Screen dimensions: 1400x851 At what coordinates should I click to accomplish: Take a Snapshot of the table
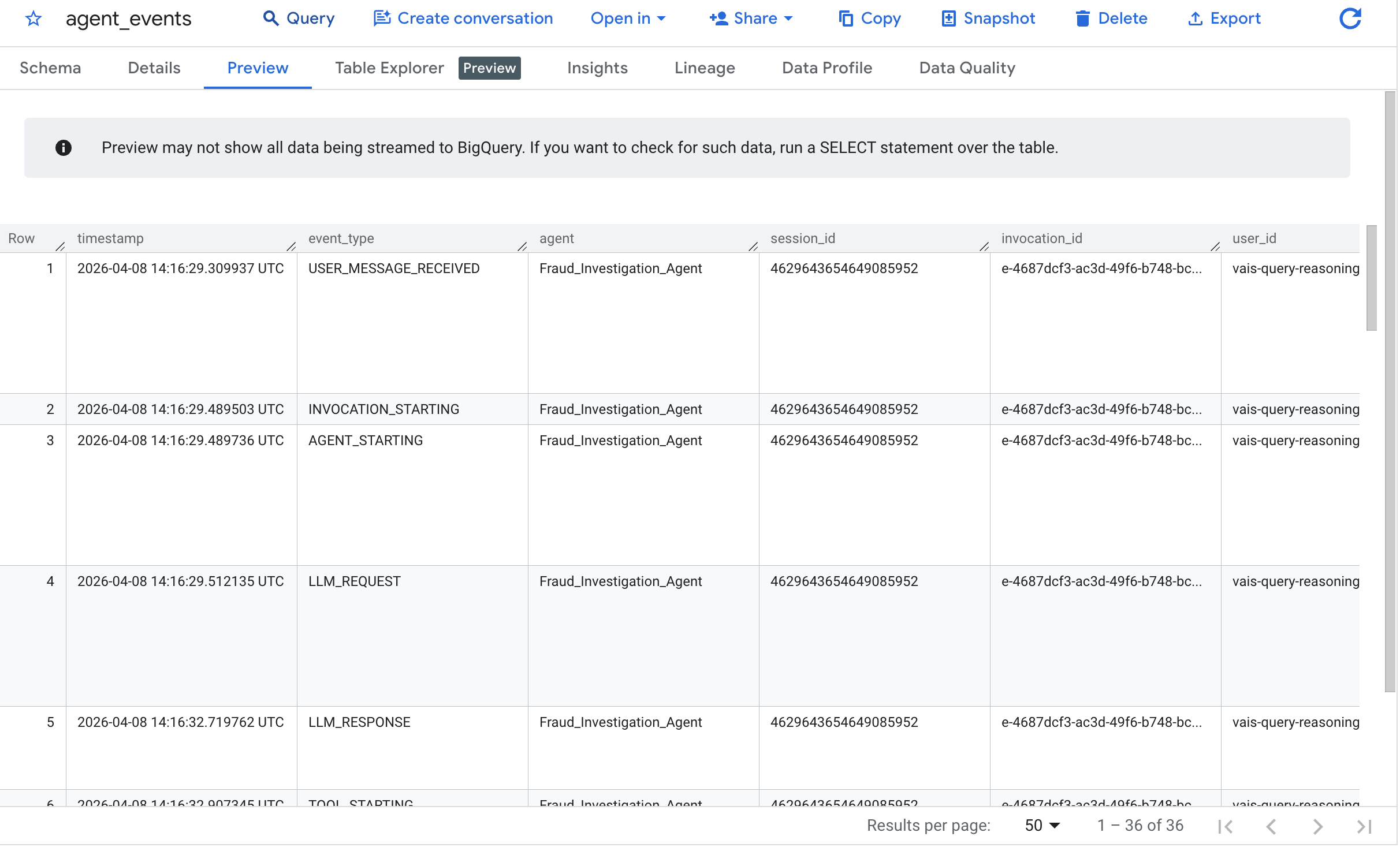[x=988, y=18]
